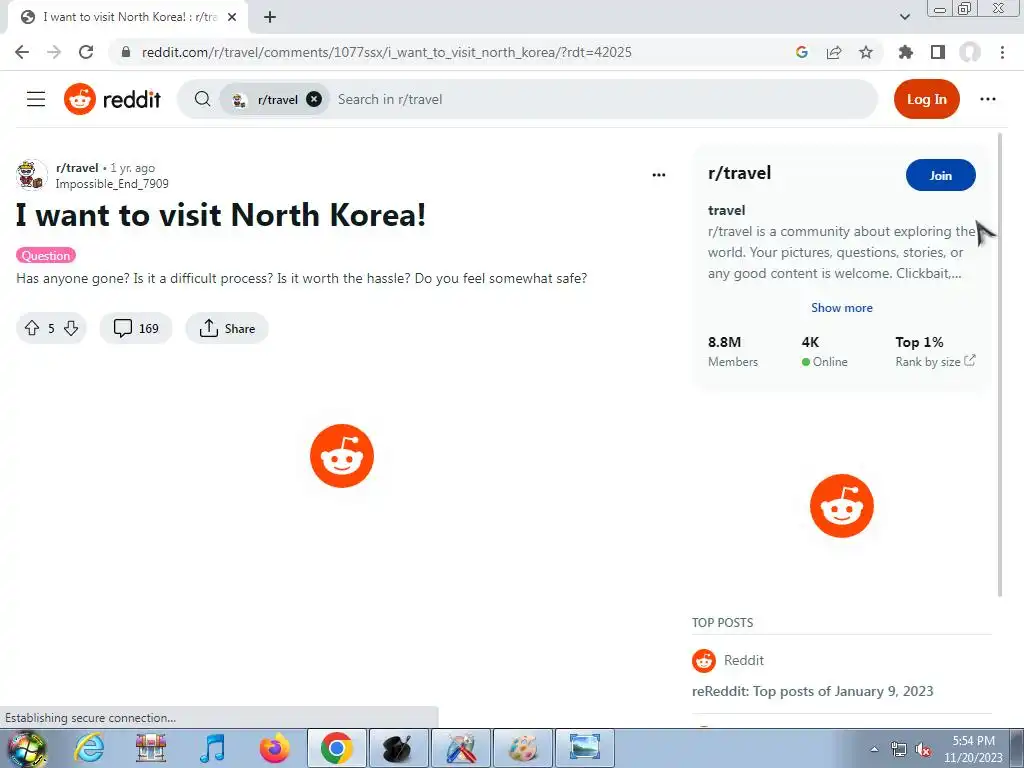1024x768 pixels.
Task: Click the Question flair tag
Action: (46, 255)
